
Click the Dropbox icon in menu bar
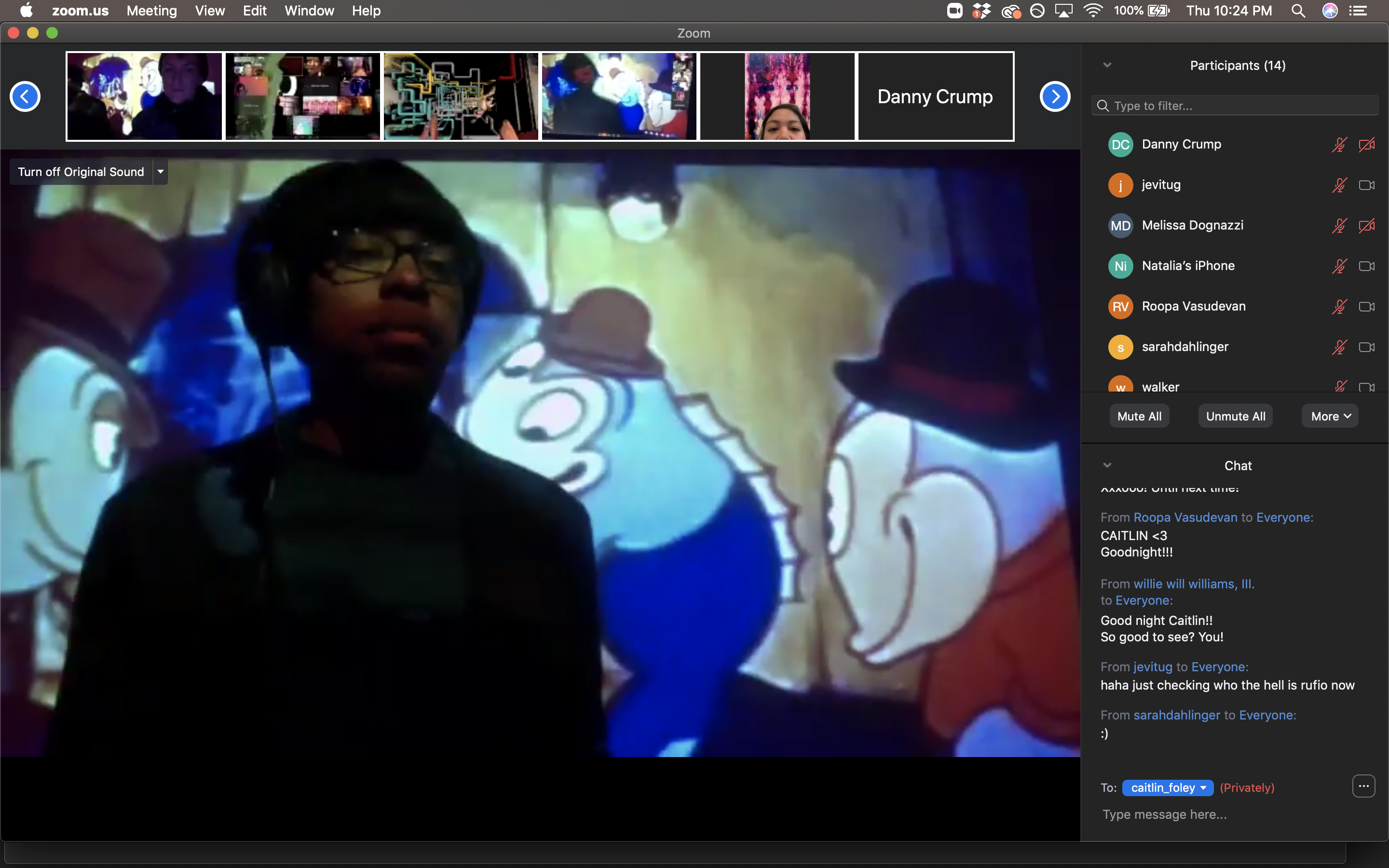[981, 11]
